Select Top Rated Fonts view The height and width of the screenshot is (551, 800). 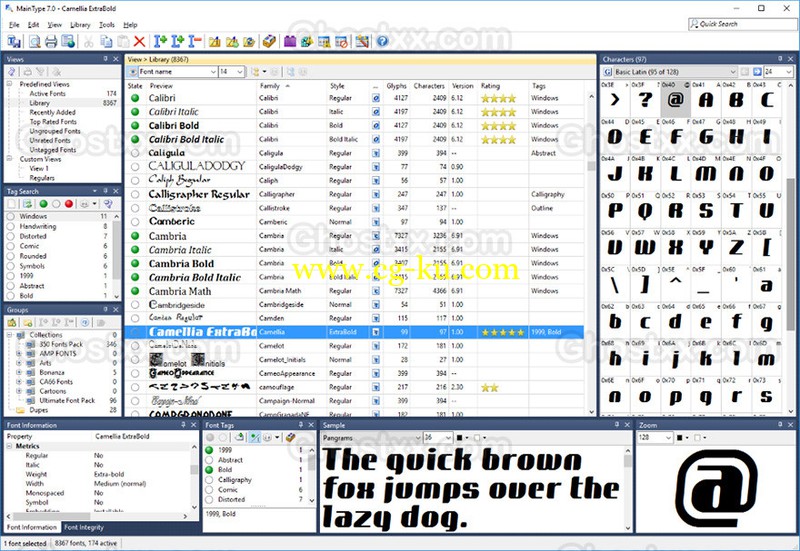[x=53, y=121]
